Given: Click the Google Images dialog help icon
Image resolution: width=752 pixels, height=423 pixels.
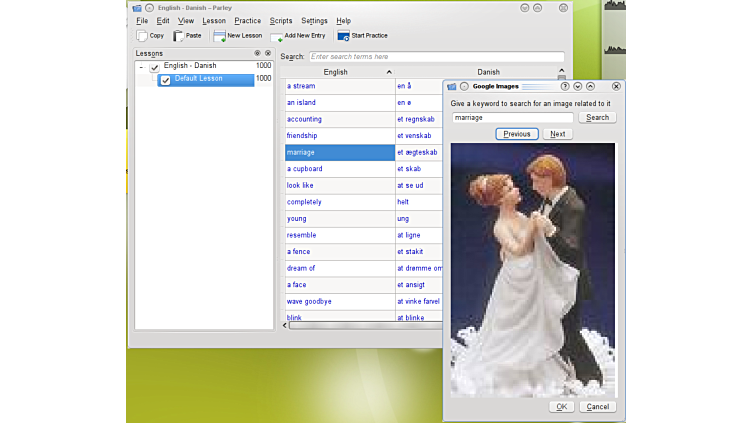Looking at the screenshot, I should (565, 87).
